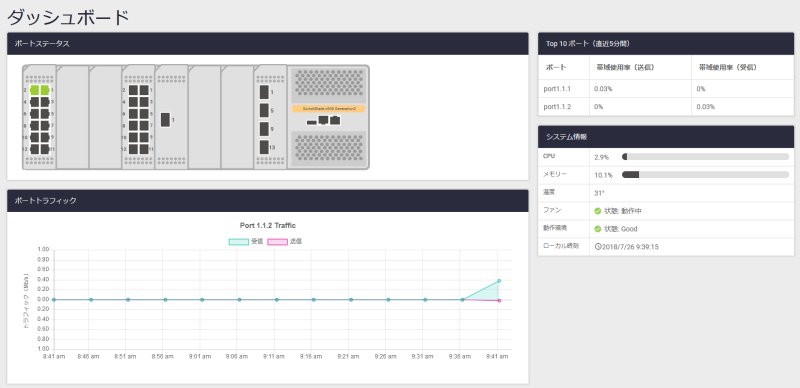Click the メモリー usage progress bar
Screen dimensions: 800x388
click(x=705, y=175)
